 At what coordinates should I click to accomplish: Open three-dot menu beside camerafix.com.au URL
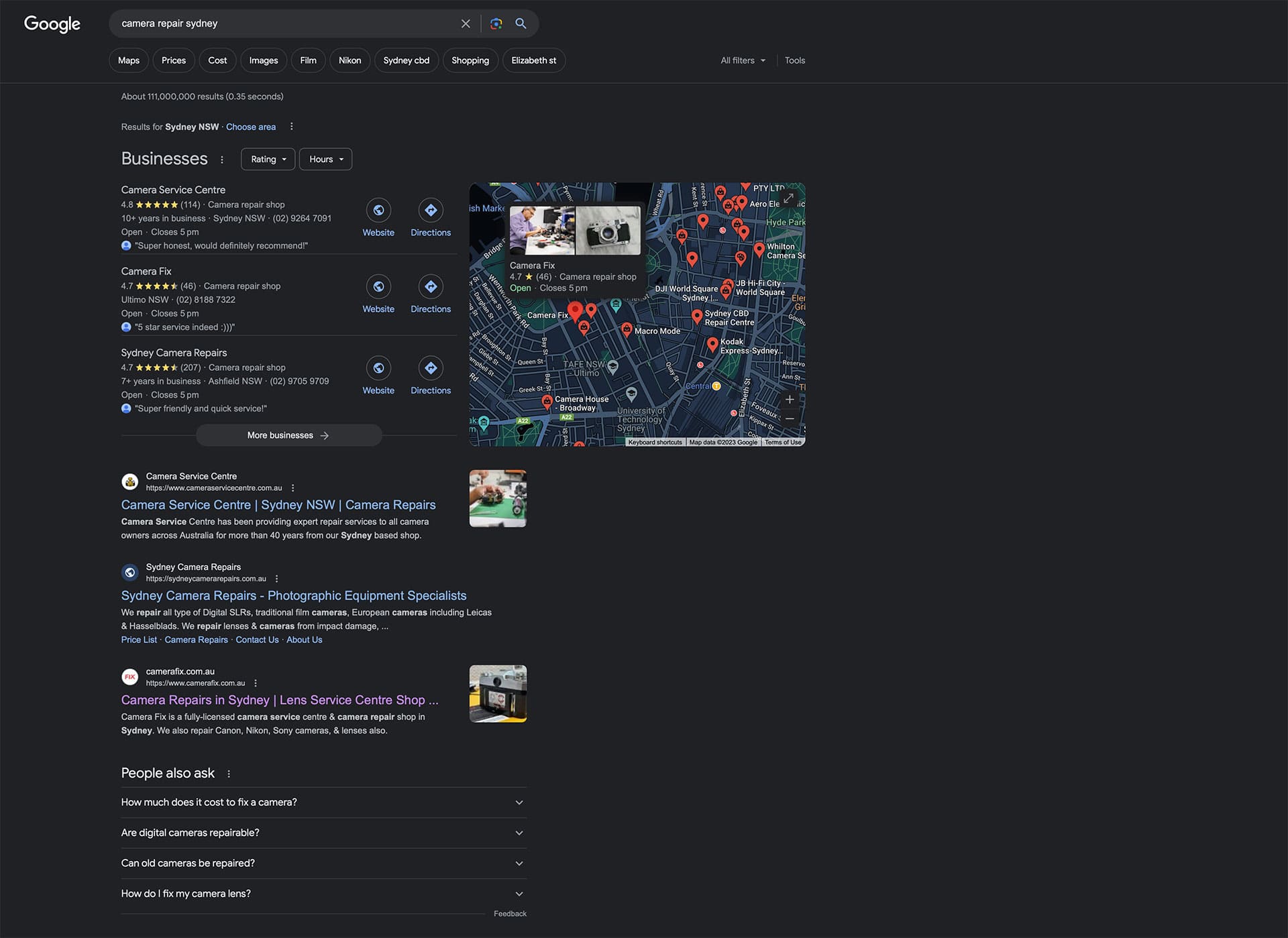coord(256,683)
